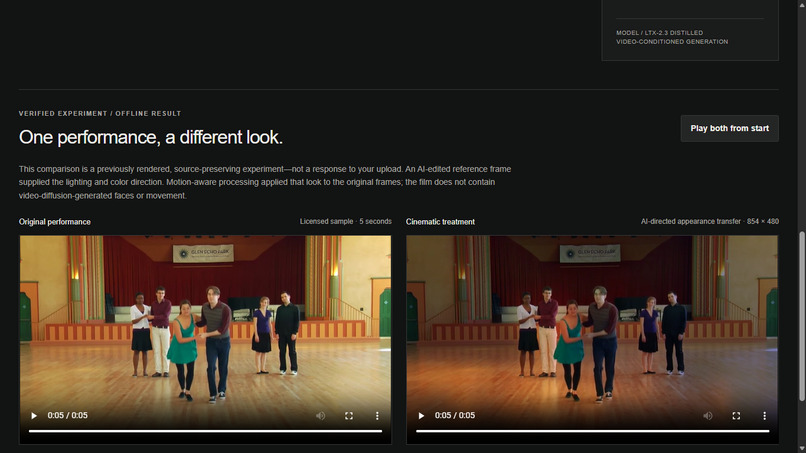Click the "VIDEO-CONDITIONED GENERATION" text

click(x=672, y=42)
